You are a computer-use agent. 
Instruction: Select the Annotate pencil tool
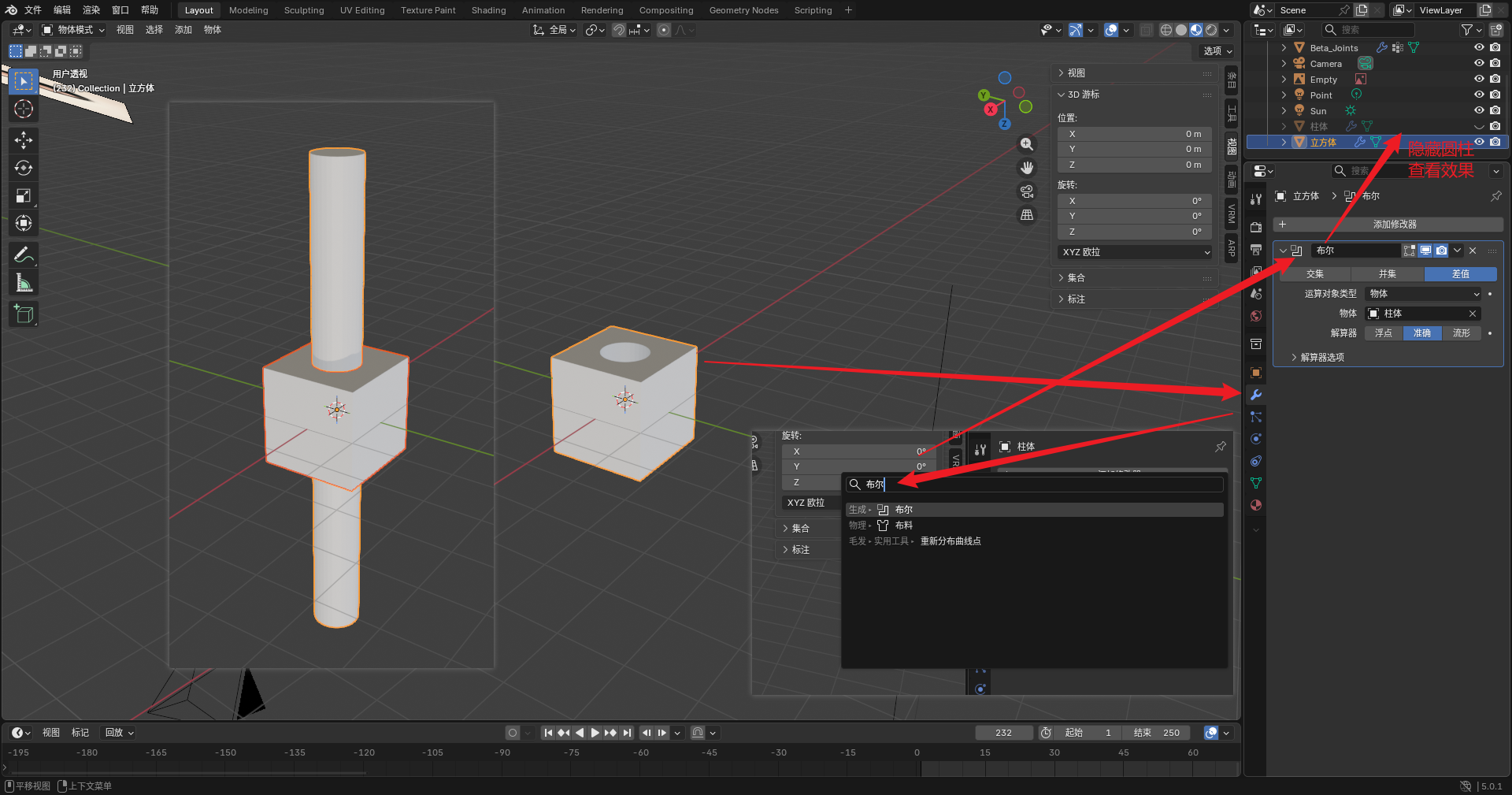(x=24, y=254)
